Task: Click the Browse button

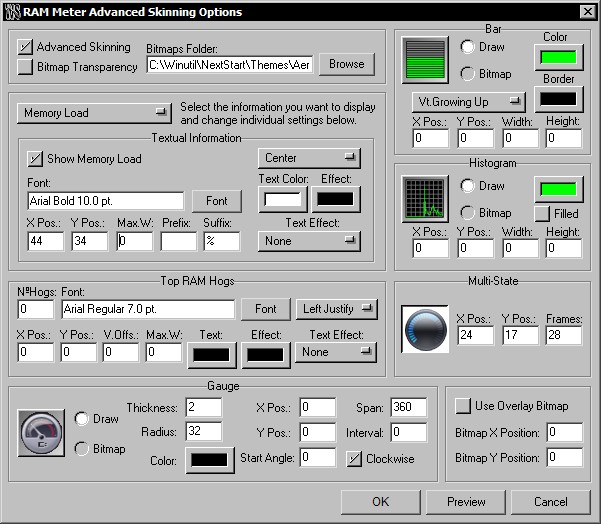Action: click(347, 64)
